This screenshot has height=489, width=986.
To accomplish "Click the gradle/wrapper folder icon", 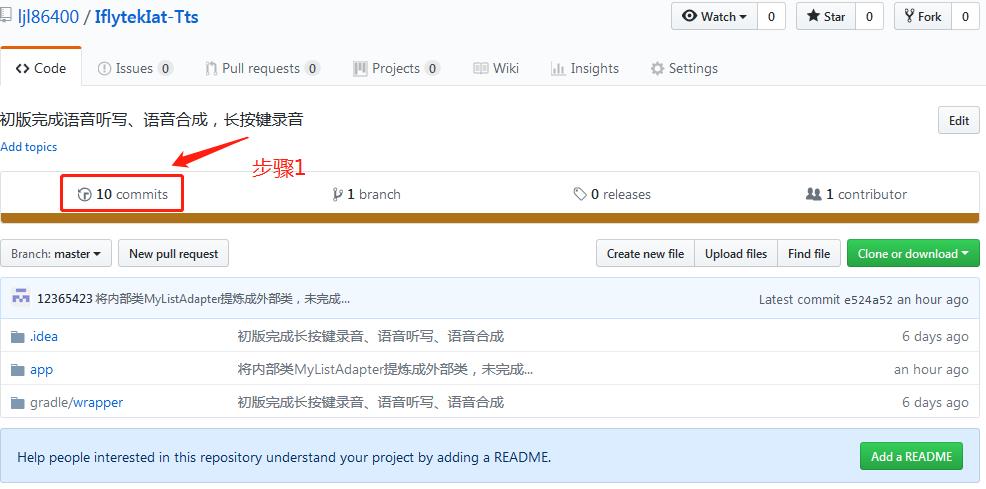I will [18, 402].
